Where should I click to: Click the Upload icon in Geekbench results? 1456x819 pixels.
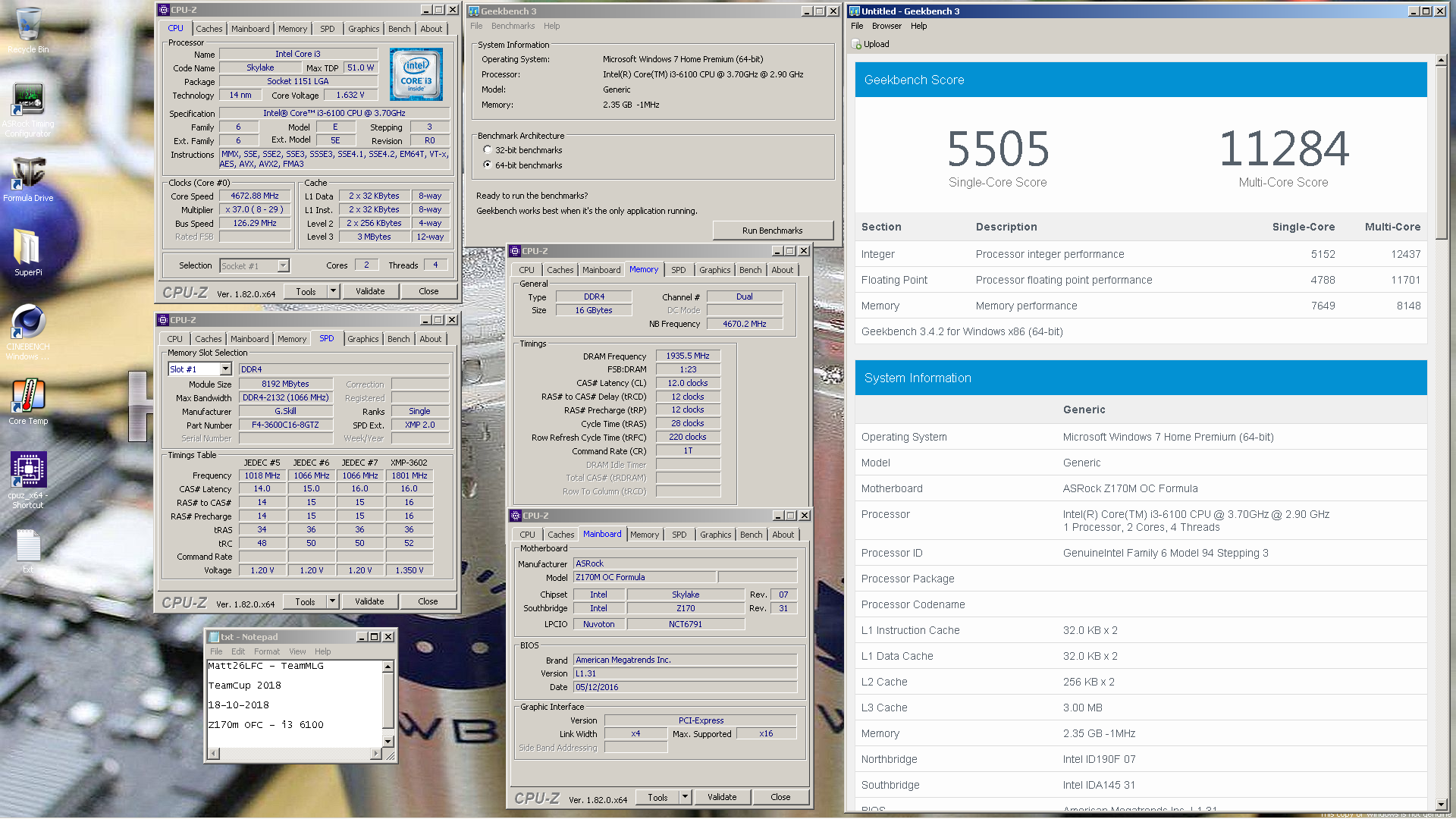[856, 44]
